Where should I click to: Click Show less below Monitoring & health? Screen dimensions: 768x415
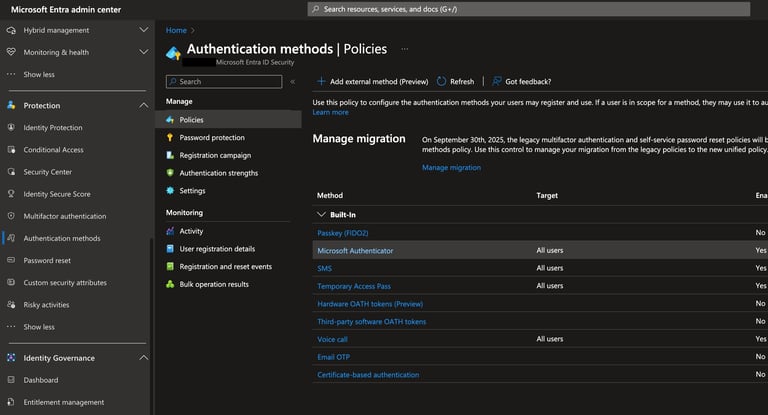pos(39,74)
